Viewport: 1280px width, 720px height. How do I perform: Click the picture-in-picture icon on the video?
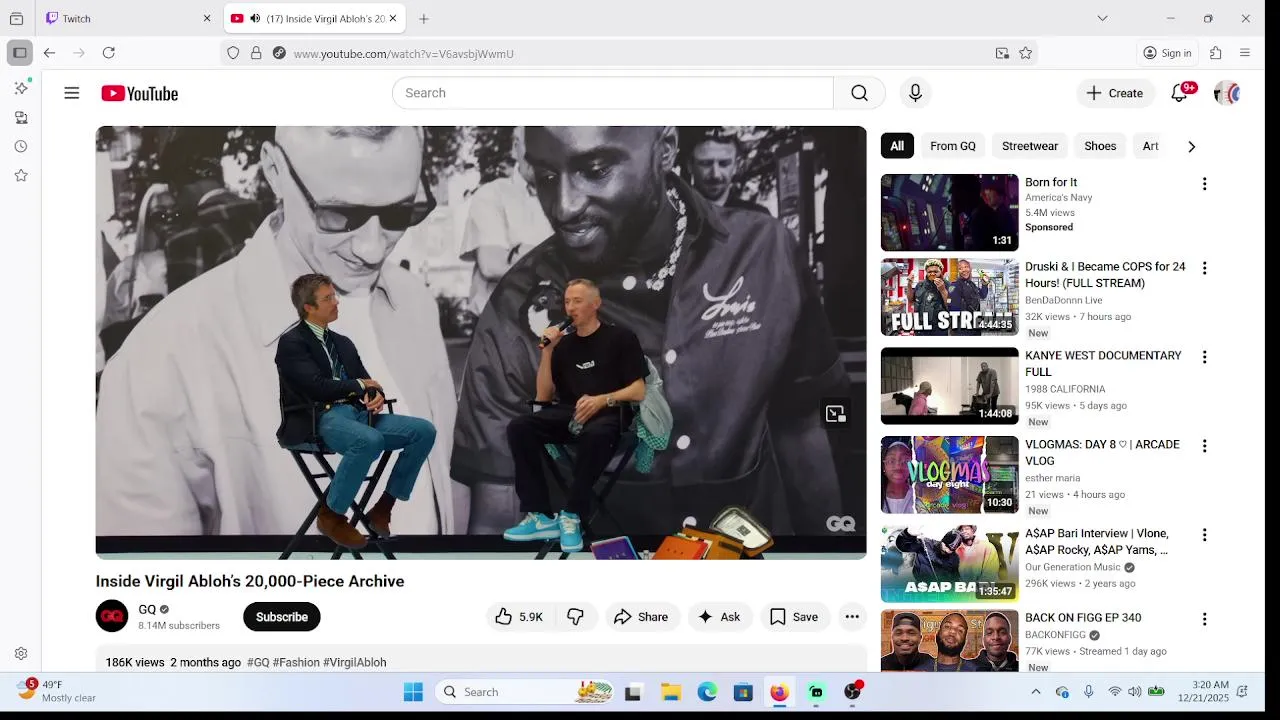(835, 414)
